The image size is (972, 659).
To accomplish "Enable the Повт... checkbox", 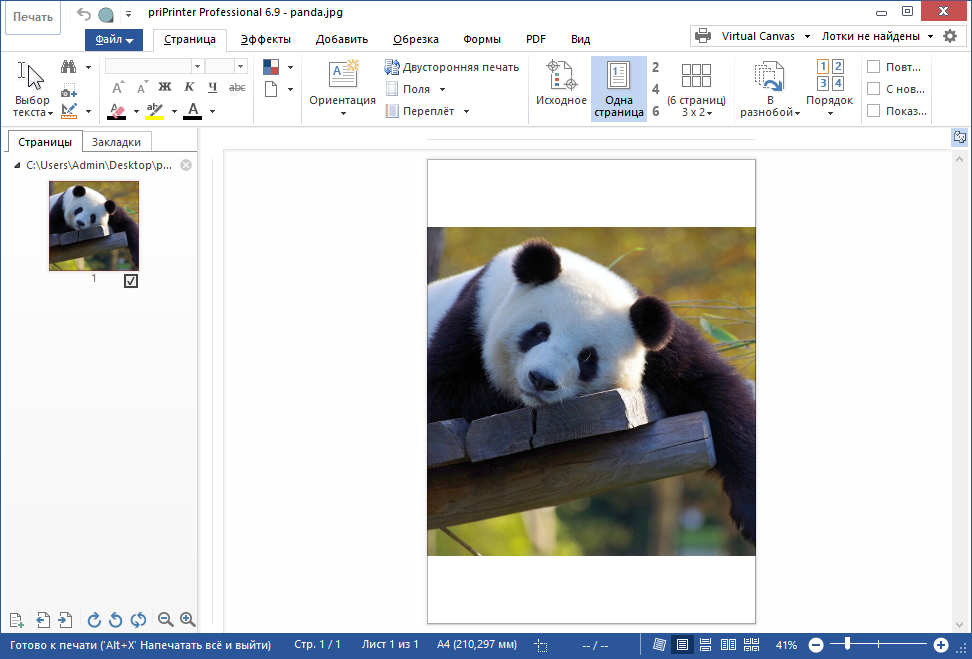I will (x=874, y=67).
